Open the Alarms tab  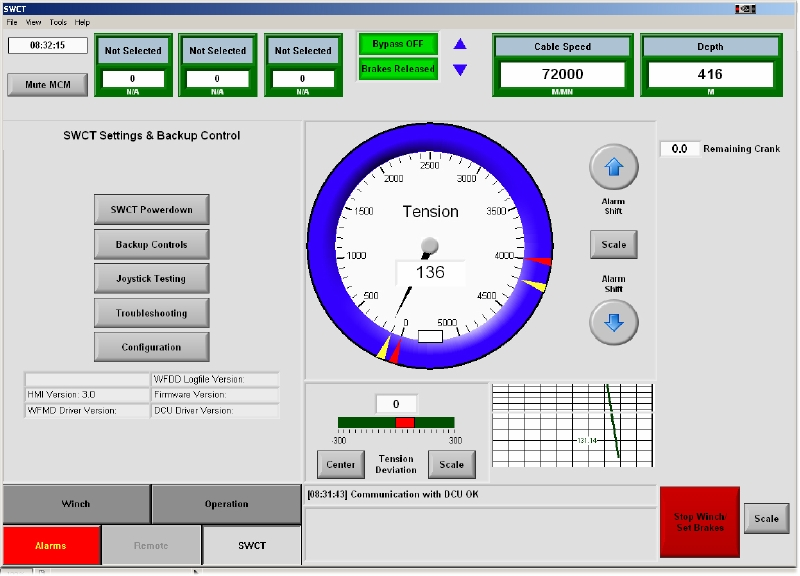point(51,545)
